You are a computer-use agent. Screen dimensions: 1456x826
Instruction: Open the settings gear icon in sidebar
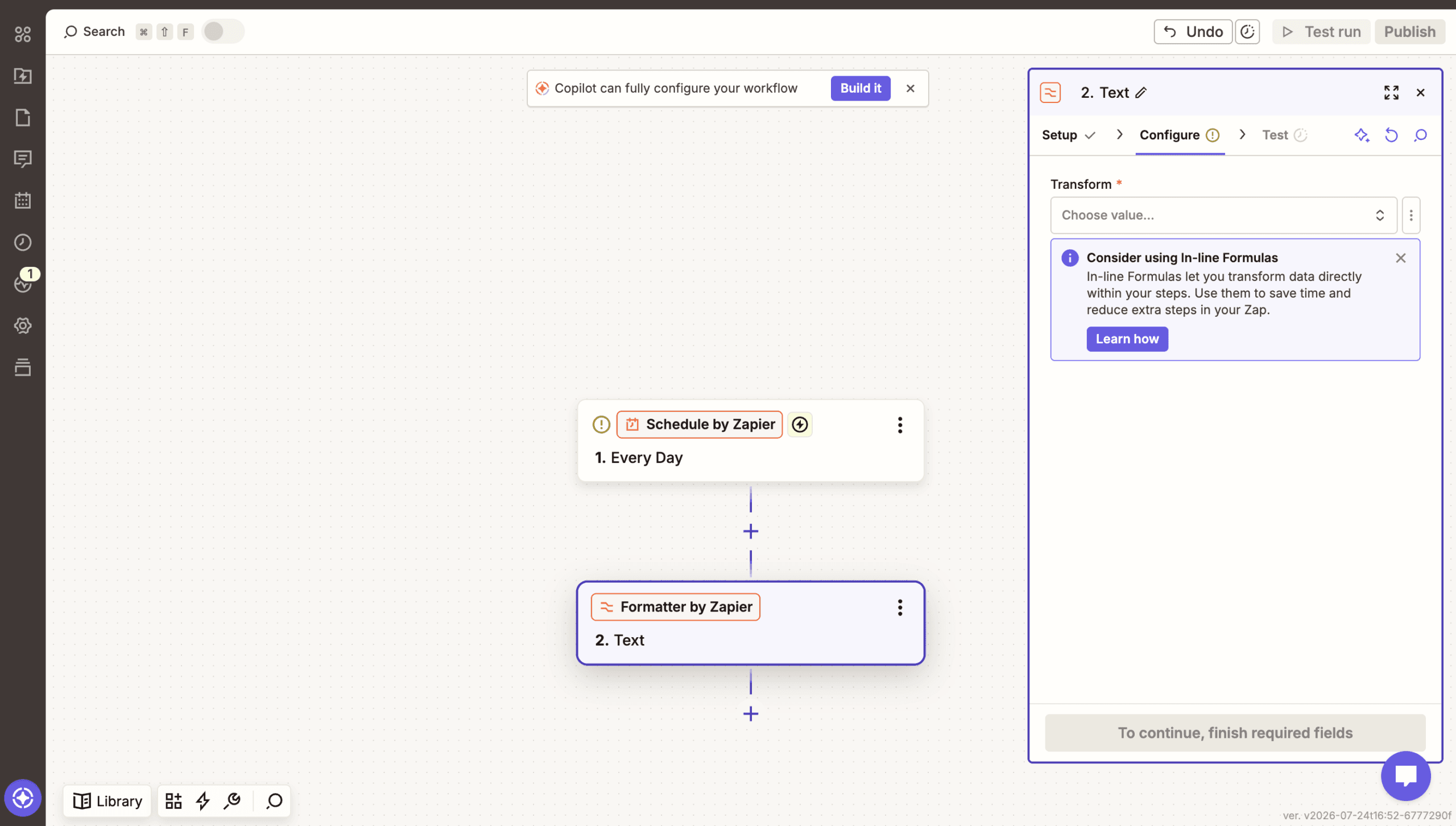click(x=23, y=325)
